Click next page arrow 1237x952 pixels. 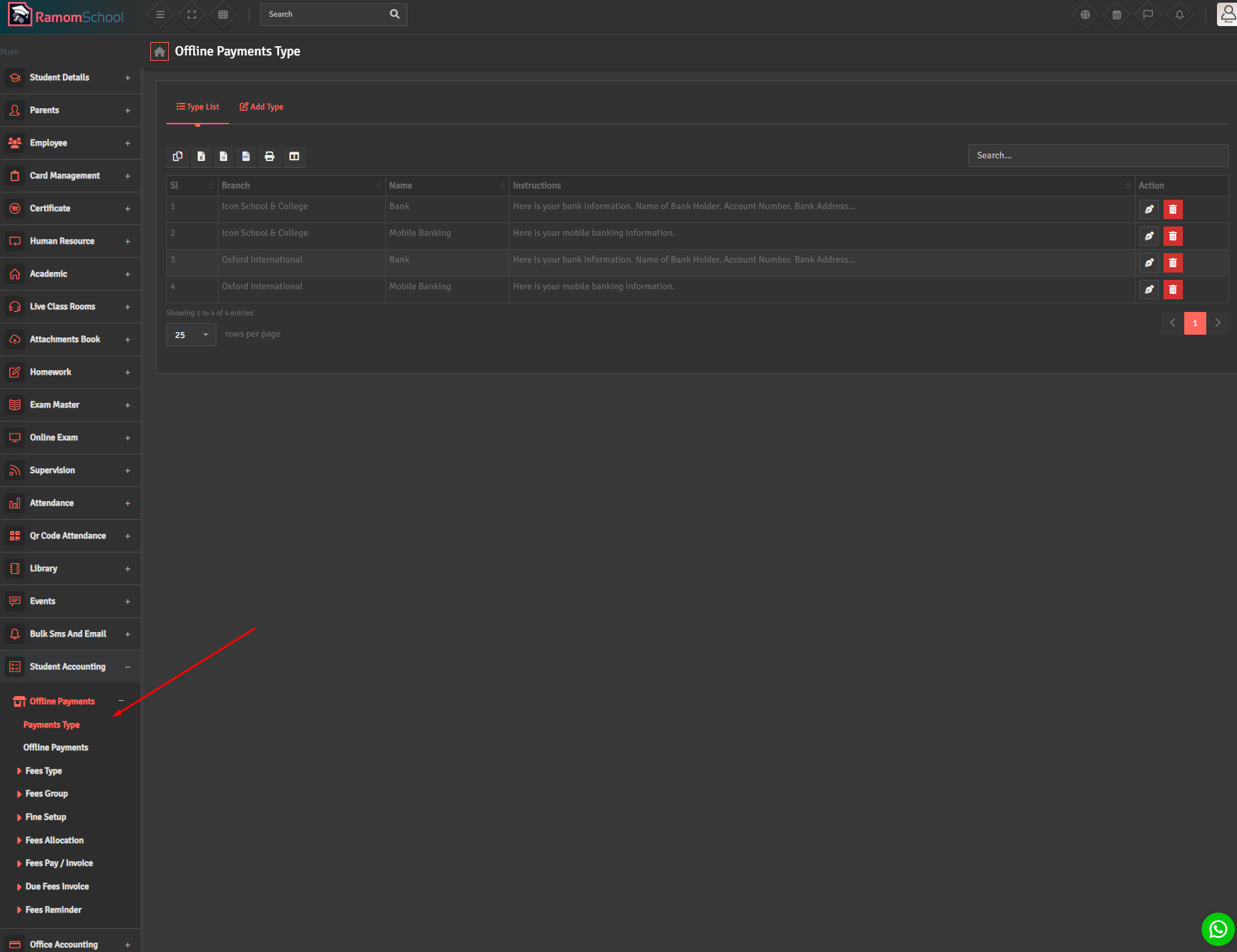pos(1218,323)
